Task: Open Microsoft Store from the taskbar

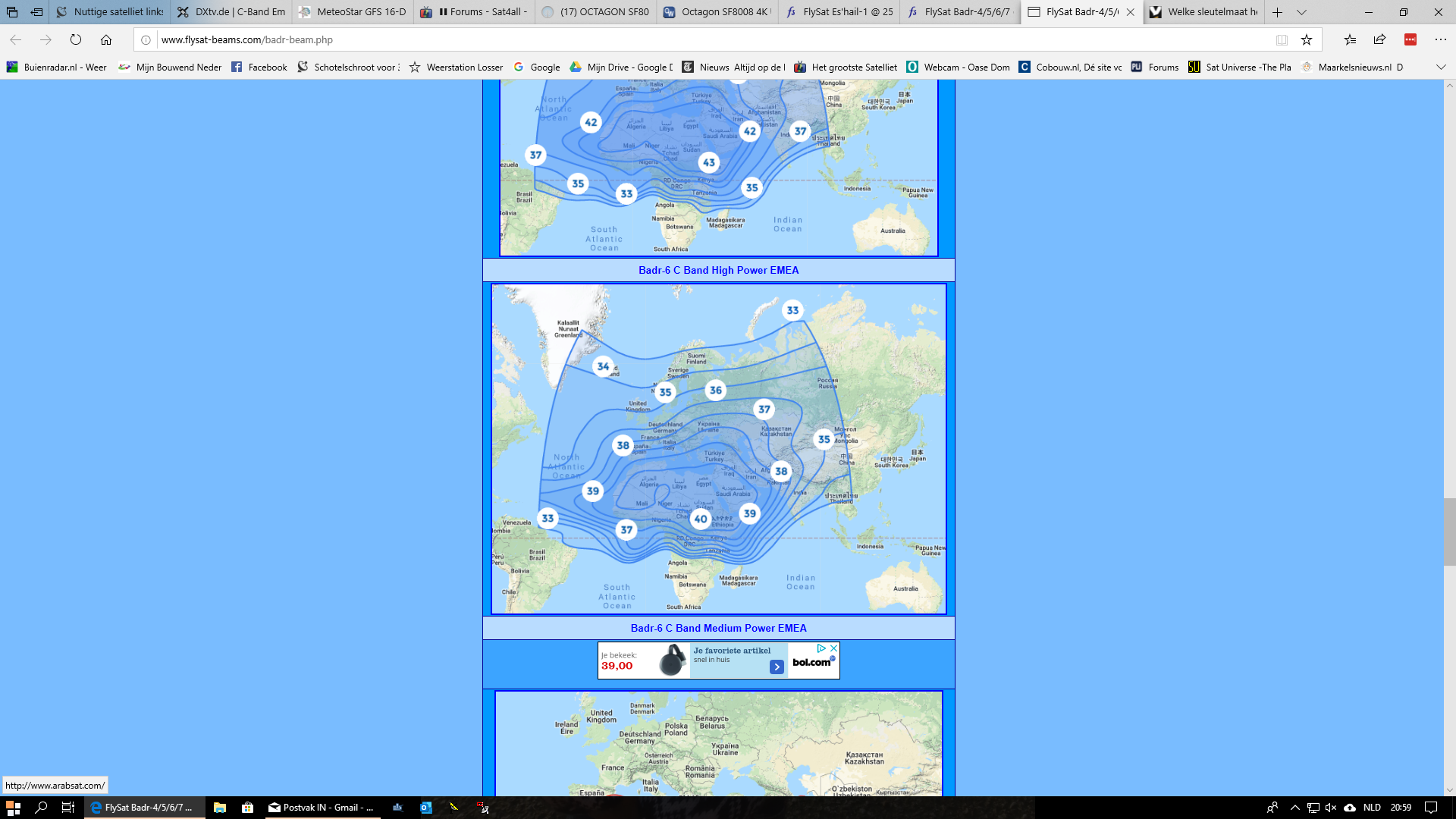Action: (247, 808)
